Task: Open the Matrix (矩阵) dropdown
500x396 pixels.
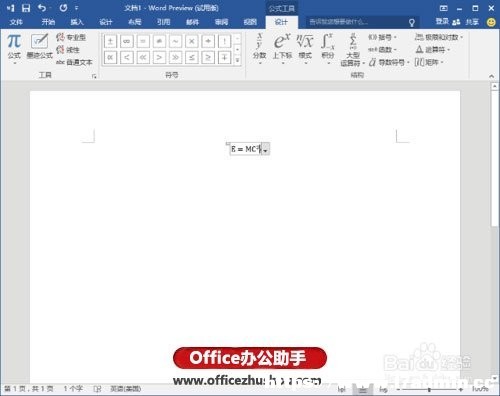Action: click(x=429, y=62)
